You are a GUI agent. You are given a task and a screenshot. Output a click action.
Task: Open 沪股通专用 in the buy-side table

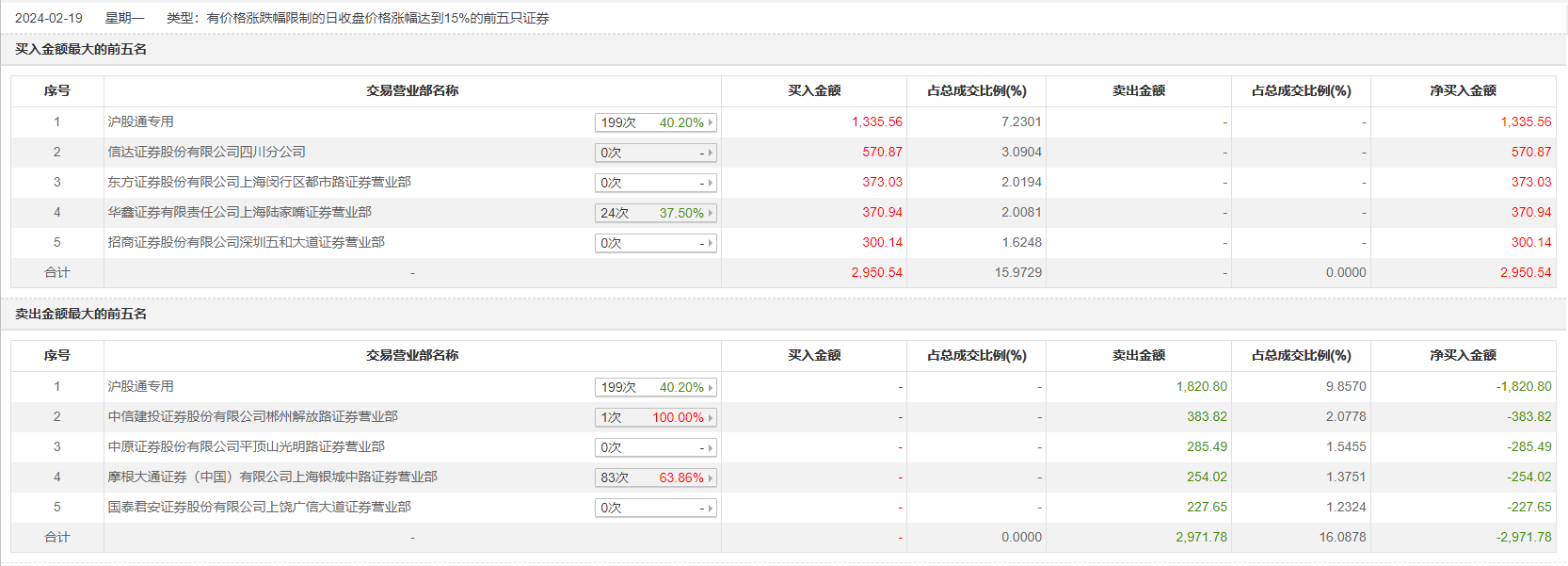click(x=140, y=121)
